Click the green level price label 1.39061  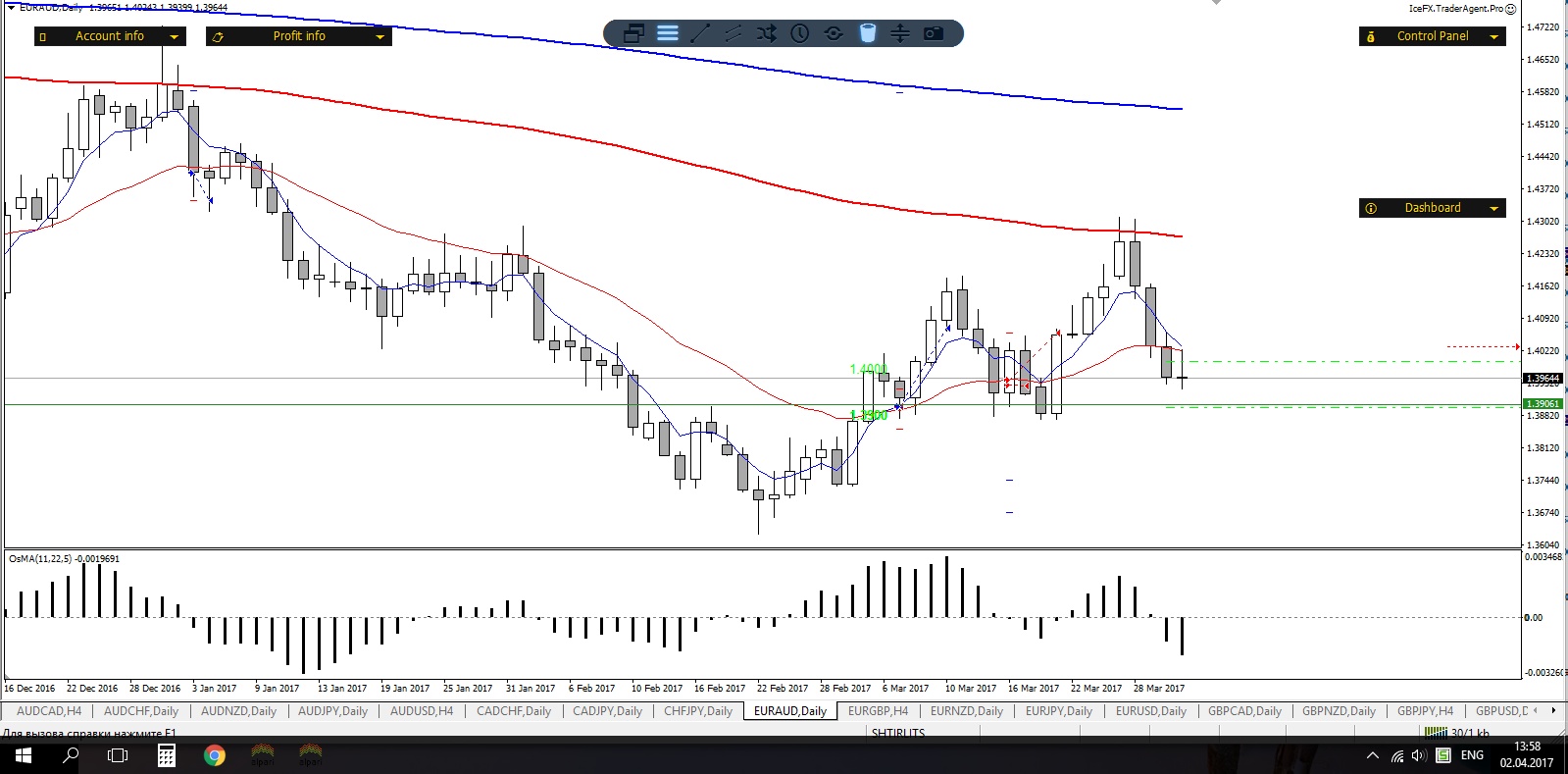(1543, 404)
